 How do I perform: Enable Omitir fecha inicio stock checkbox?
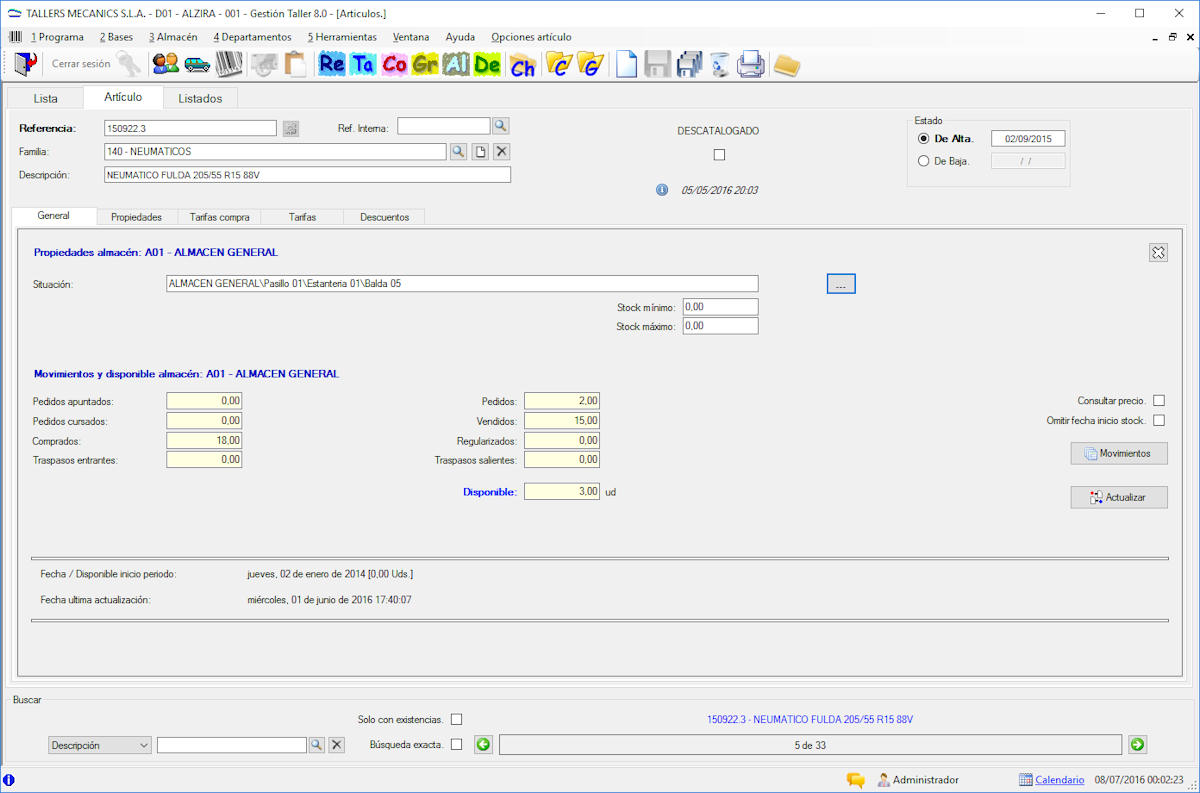coord(1159,420)
